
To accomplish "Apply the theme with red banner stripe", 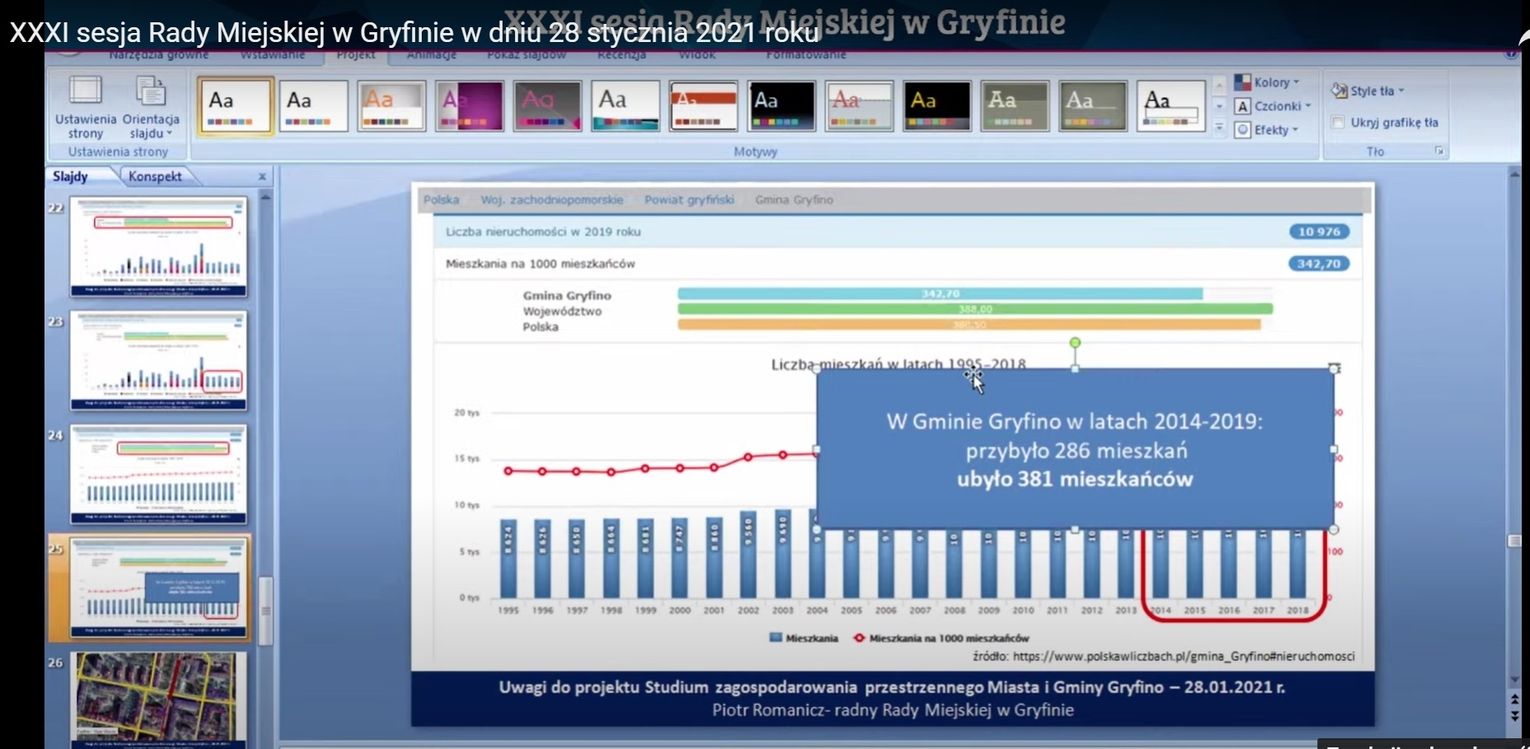I will point(703,105).
